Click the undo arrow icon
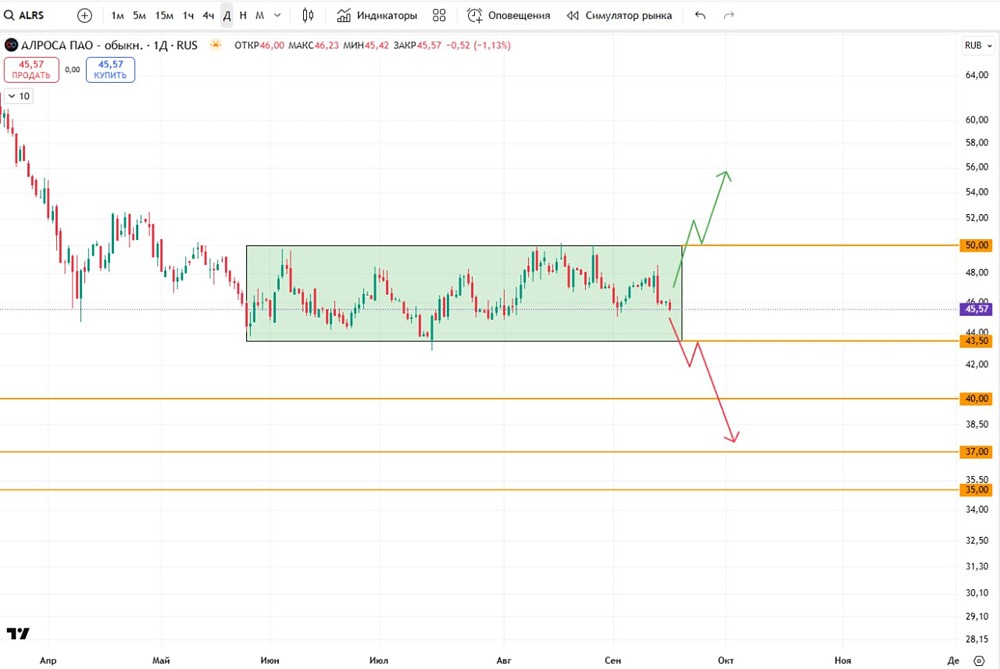Image resolution: width=1000 pixels, height=669 pixels. 700,15
